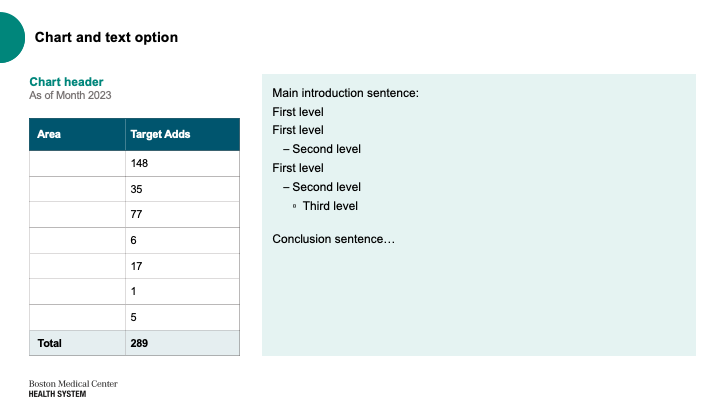Select the table cell containing 148

coord(182,163)
